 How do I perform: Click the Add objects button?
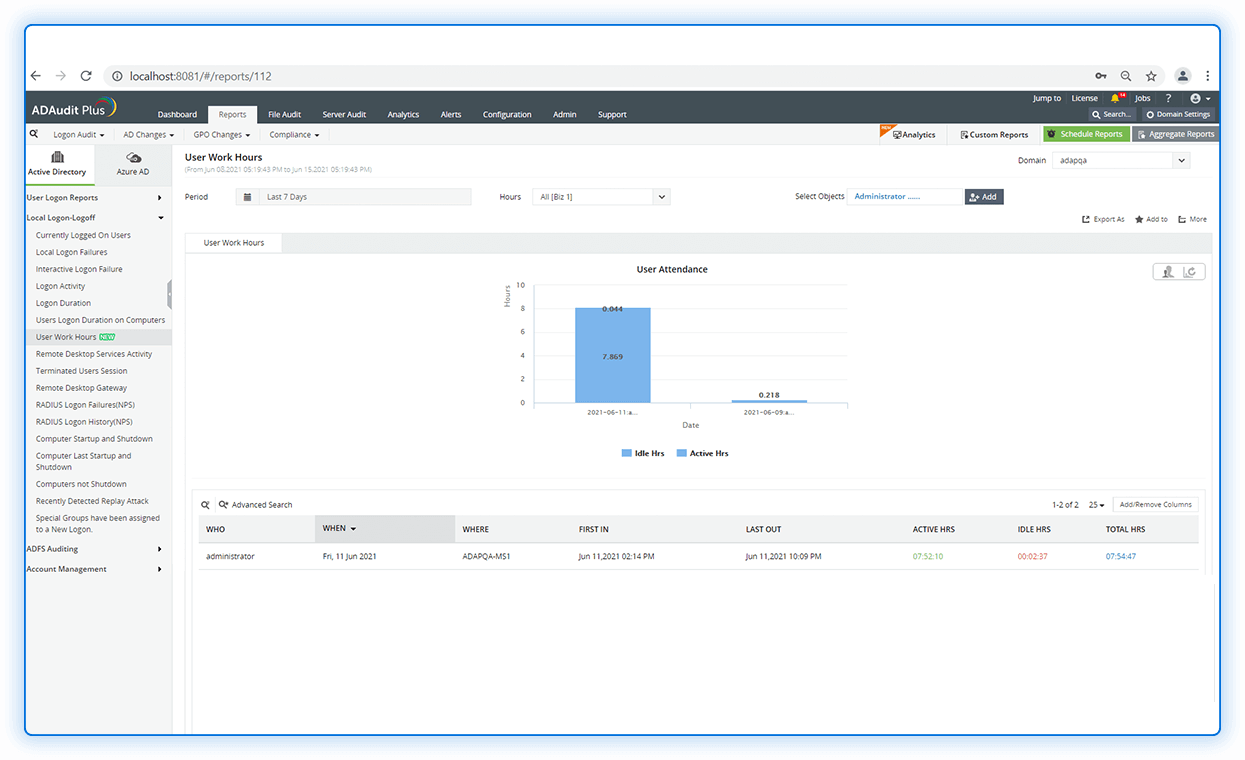pos(984,197)
